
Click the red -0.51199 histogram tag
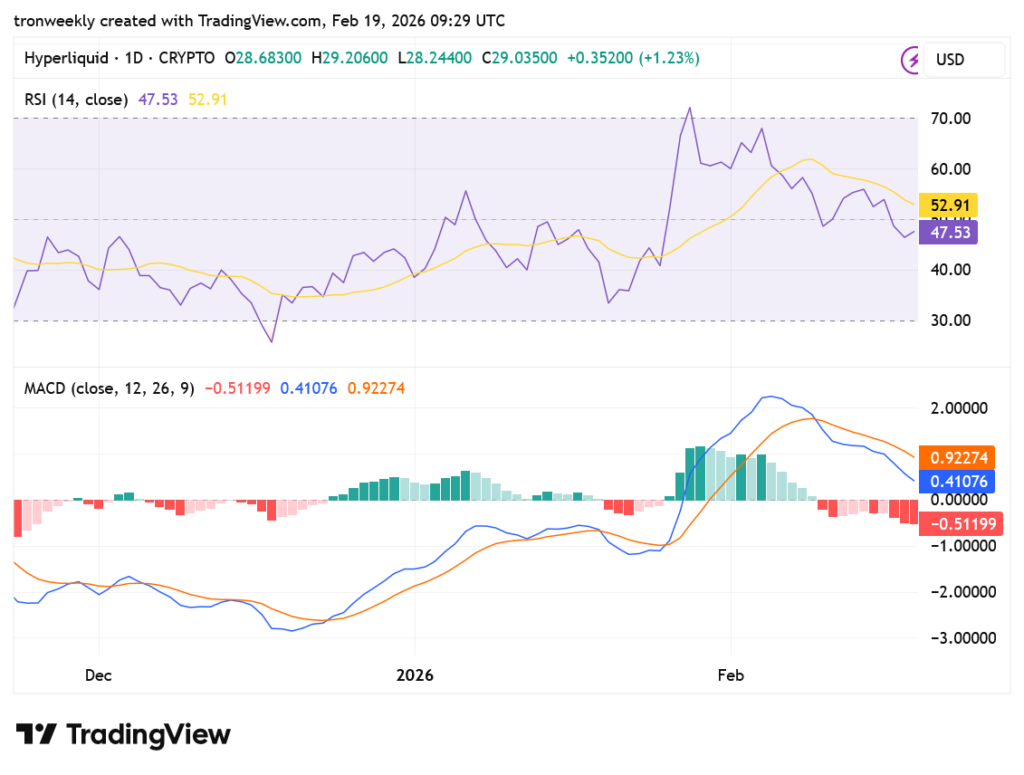[961, 524]
